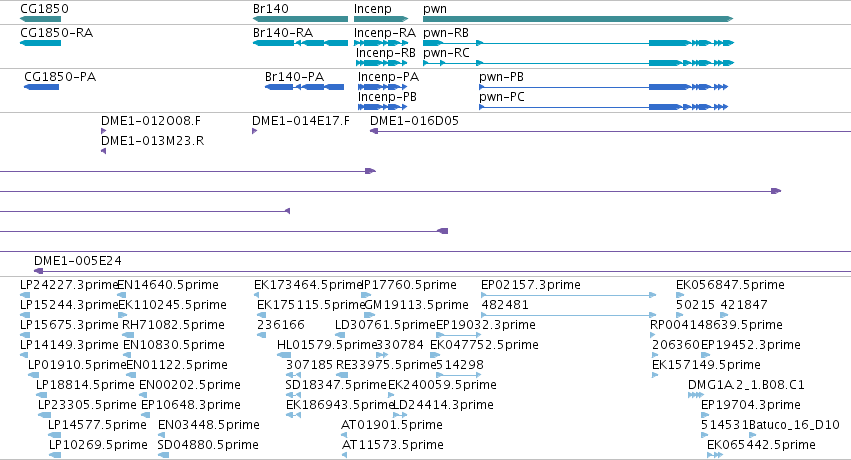Click the Incenp-PA protein label

388,76
